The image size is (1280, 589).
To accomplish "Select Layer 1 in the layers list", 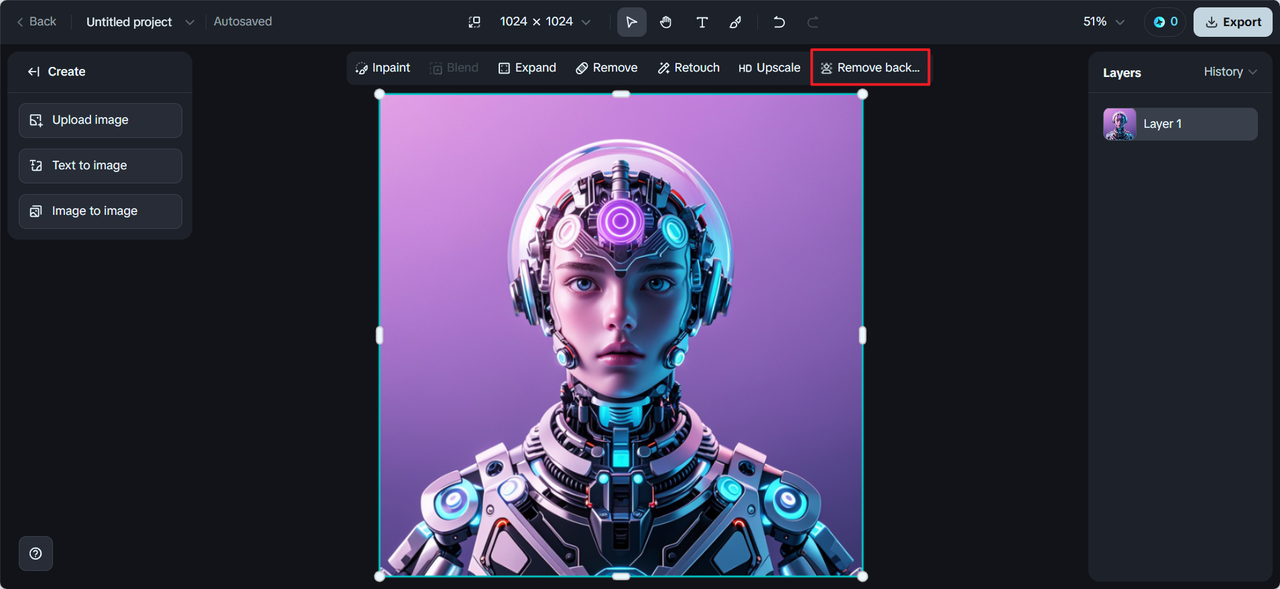I will 1180,124.
